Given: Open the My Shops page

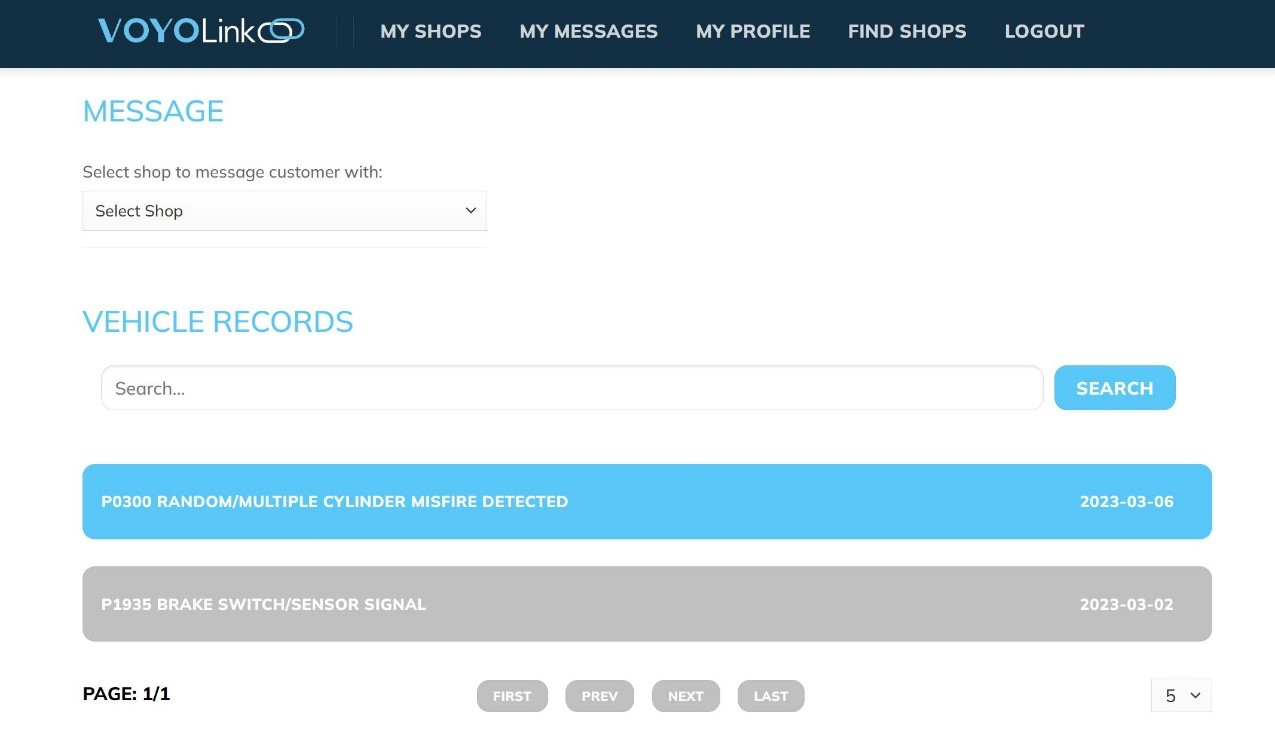Looking at the screenshot, I should coord(430,32).
